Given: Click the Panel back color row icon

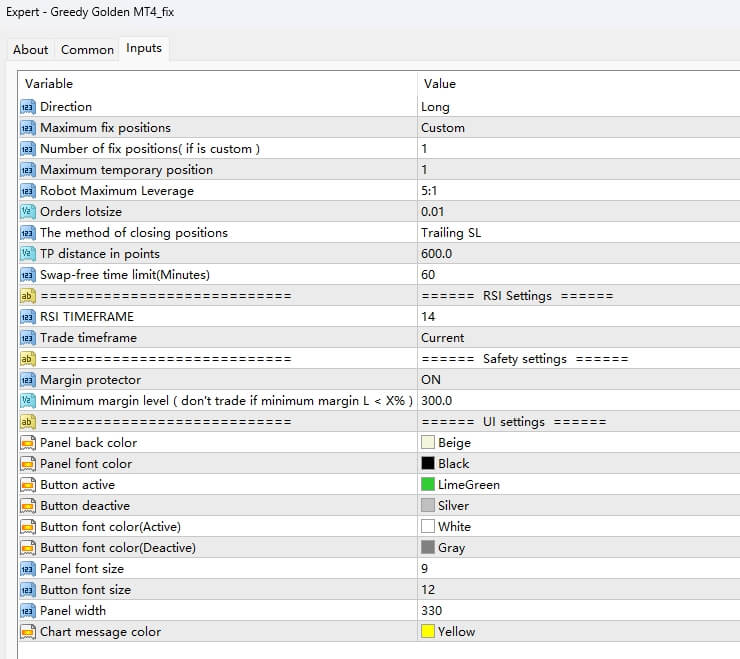Looking at the screenshot, I should click(28, 443).
